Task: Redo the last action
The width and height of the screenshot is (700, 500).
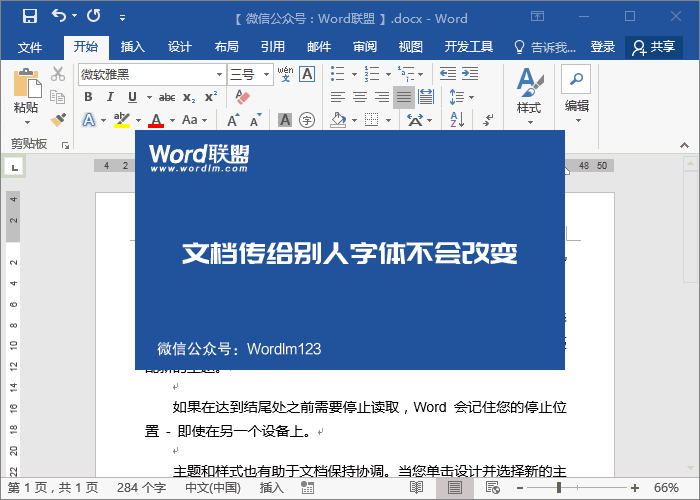Action: point(94,16)
